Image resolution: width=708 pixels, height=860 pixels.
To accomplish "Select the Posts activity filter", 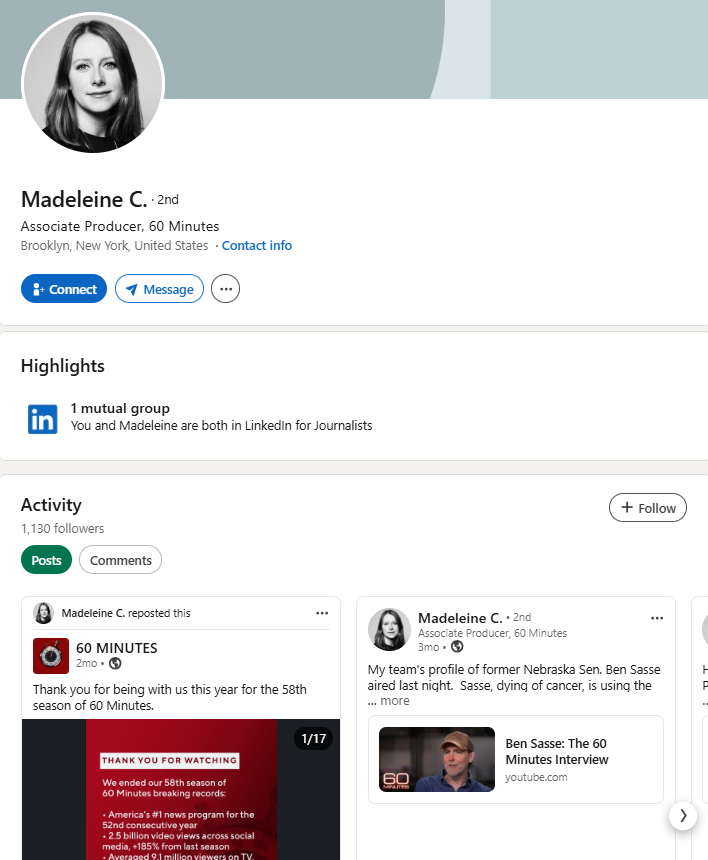I will coord(47,560).
